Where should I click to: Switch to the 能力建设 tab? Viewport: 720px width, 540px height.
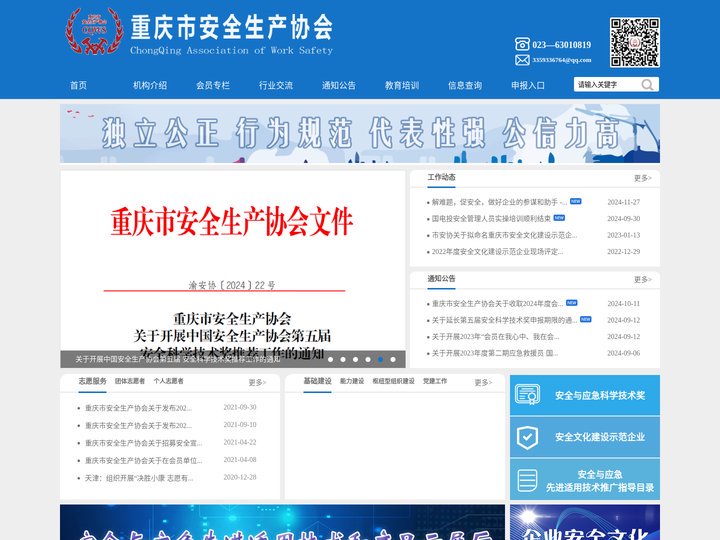(352, 381)
